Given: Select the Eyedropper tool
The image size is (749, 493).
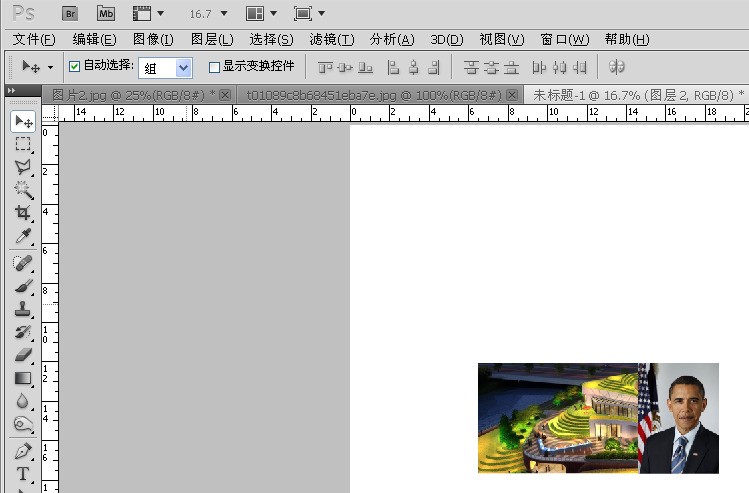Looking at the screenshot, I should pos(23,236).
